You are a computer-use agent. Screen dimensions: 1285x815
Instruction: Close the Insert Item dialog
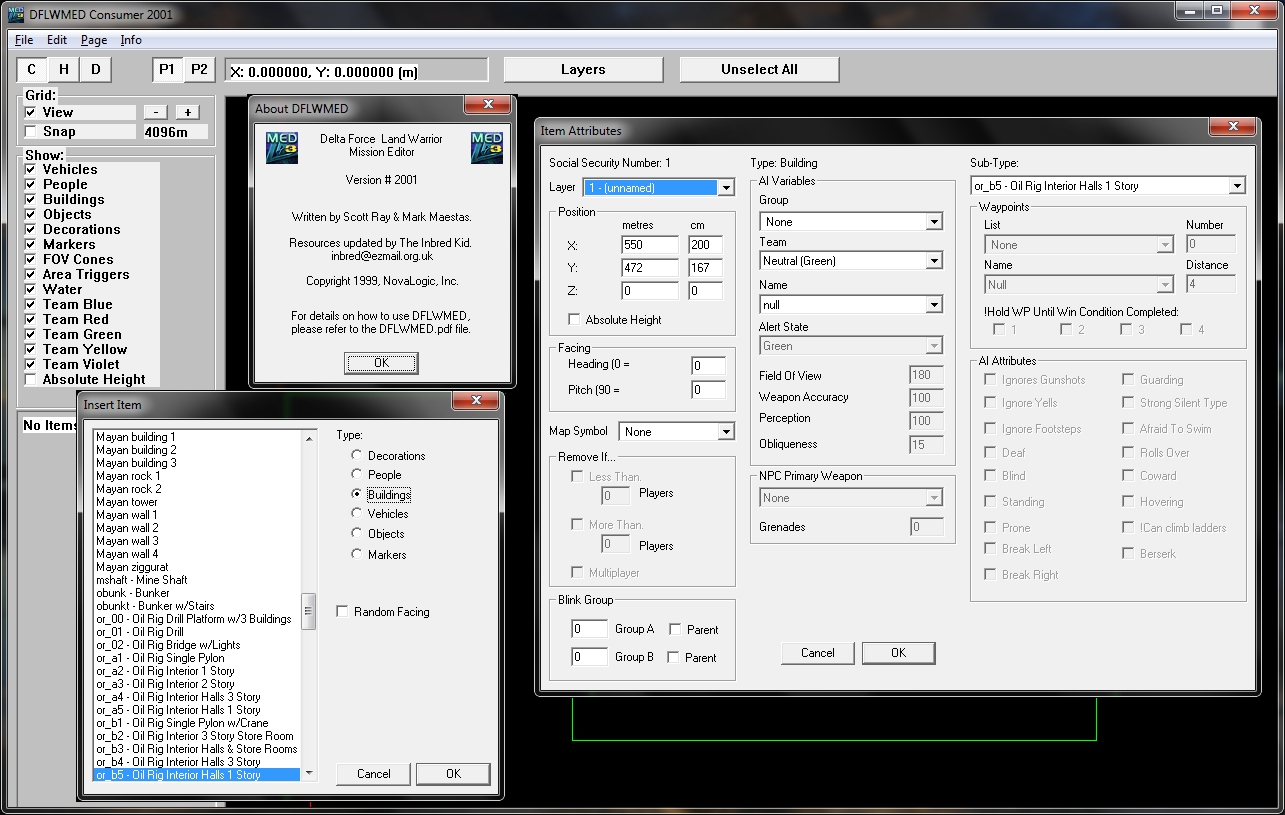pos(475,401)
